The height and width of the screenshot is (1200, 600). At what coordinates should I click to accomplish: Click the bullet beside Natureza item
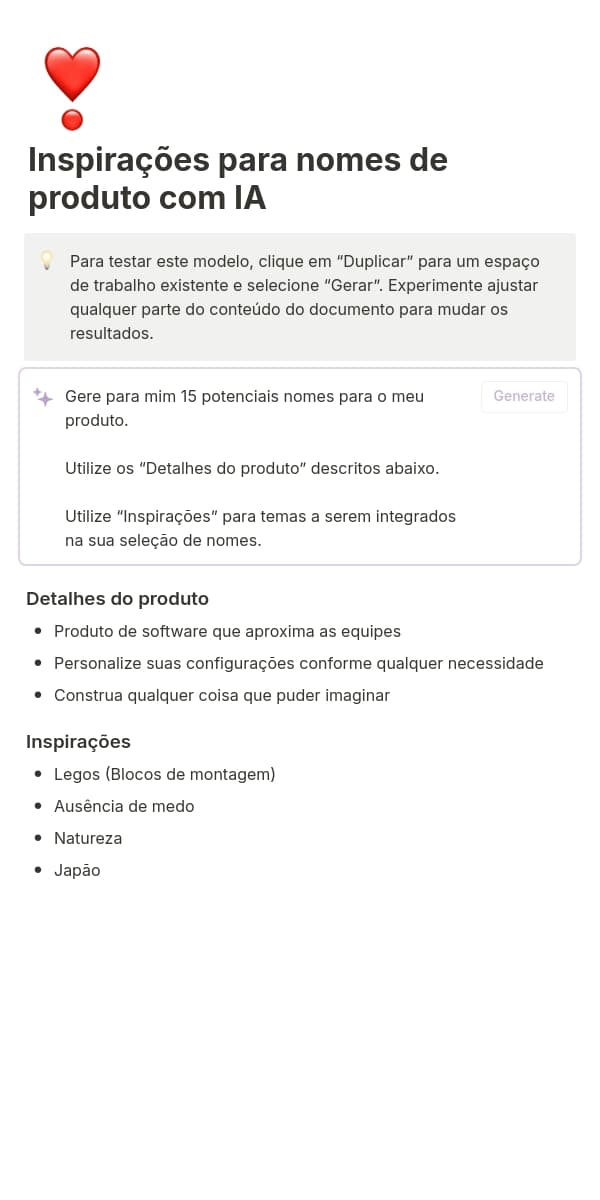pyautogui.click(x=38, y=838)
